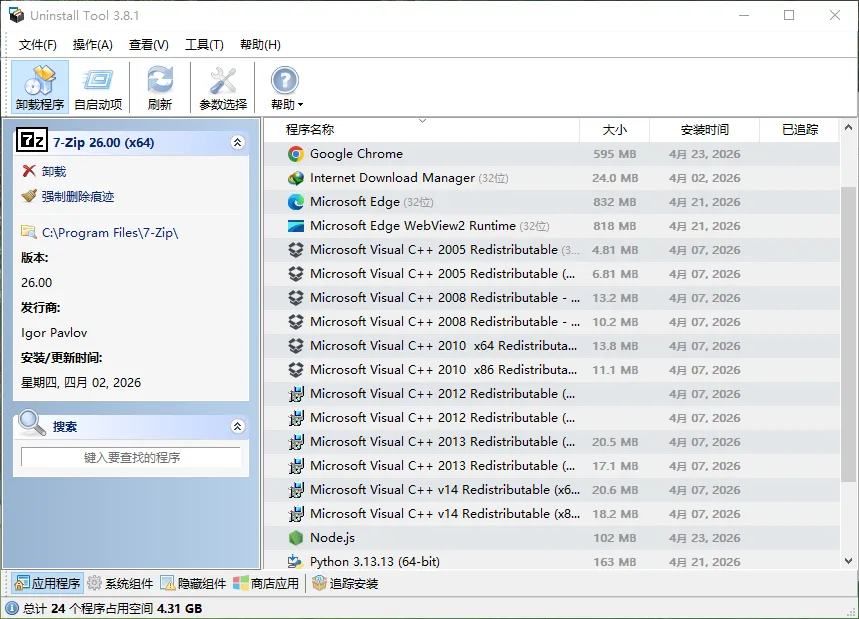Select the Node.js icon
This screenshot has width=859, height=619.
(296, 538)
